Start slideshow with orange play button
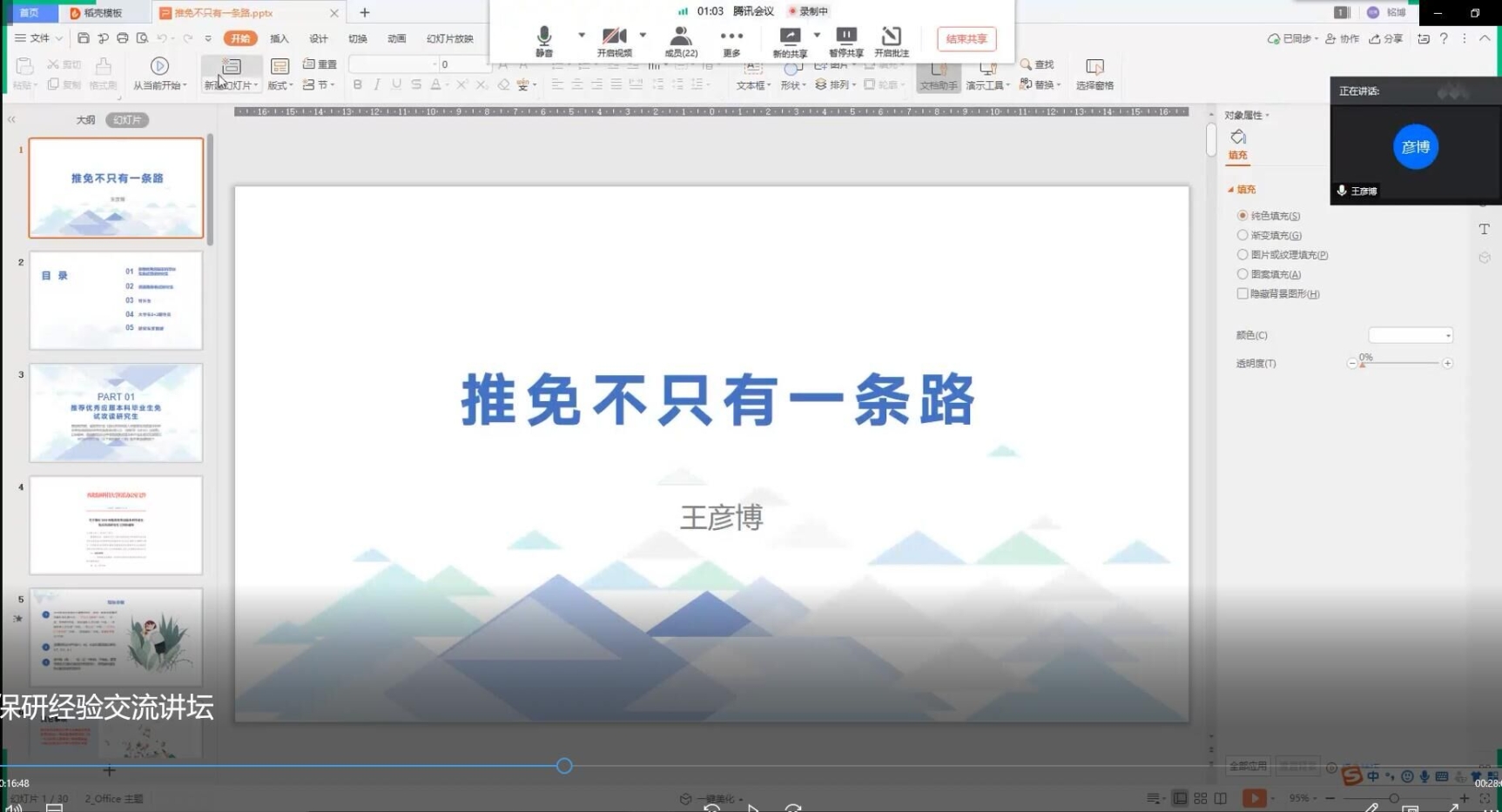This screenshot has width=1502, height=812. 1254,798
